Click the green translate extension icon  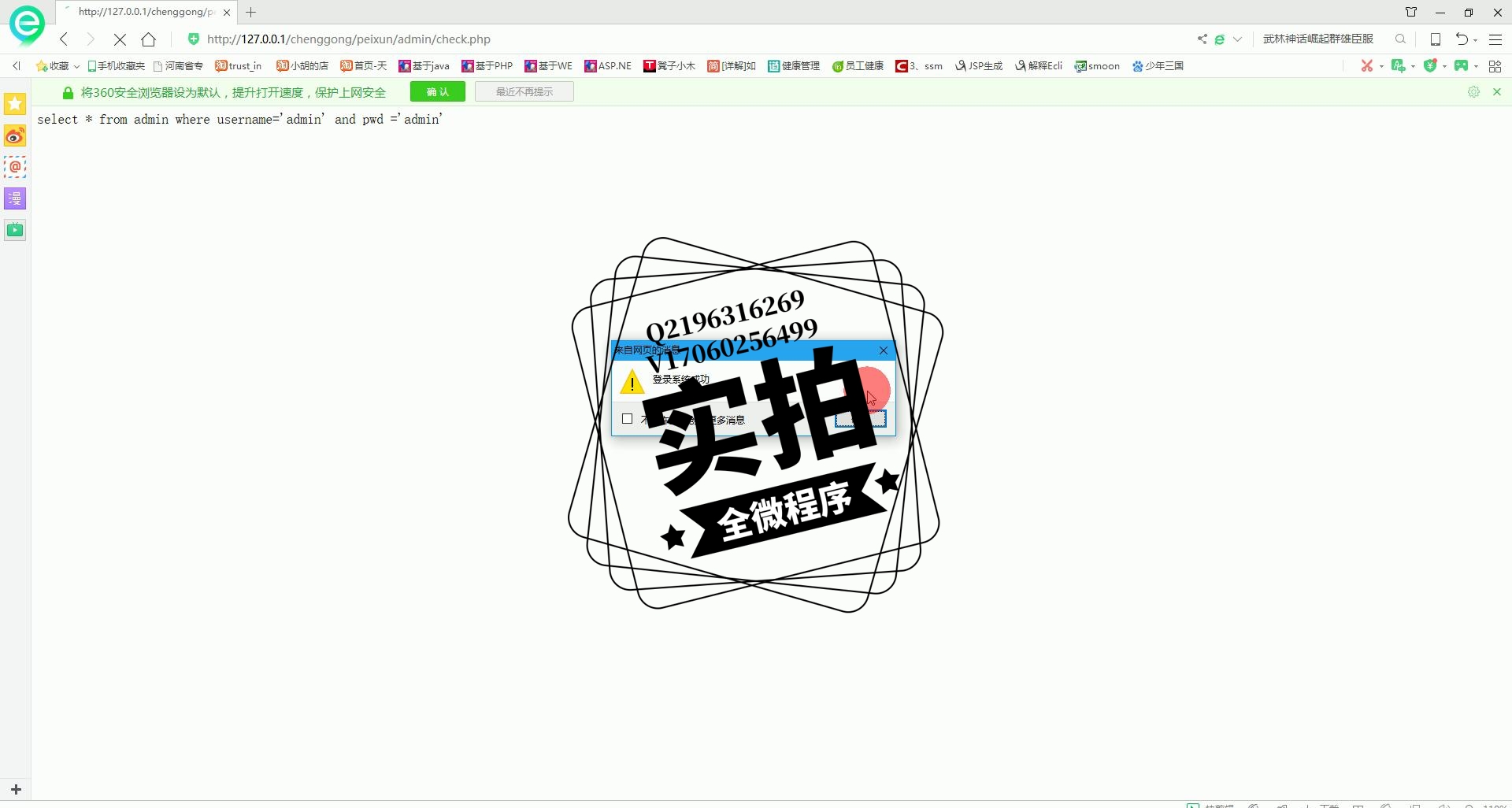(1399, 66)
